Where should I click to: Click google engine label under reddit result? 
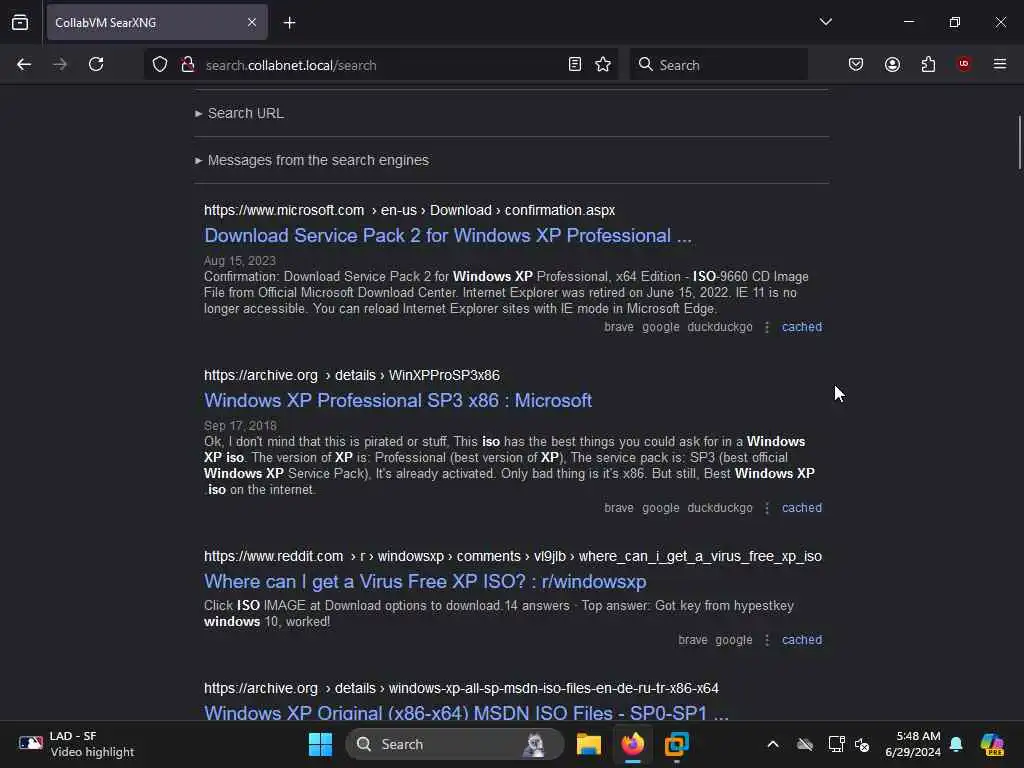[733, 639]
